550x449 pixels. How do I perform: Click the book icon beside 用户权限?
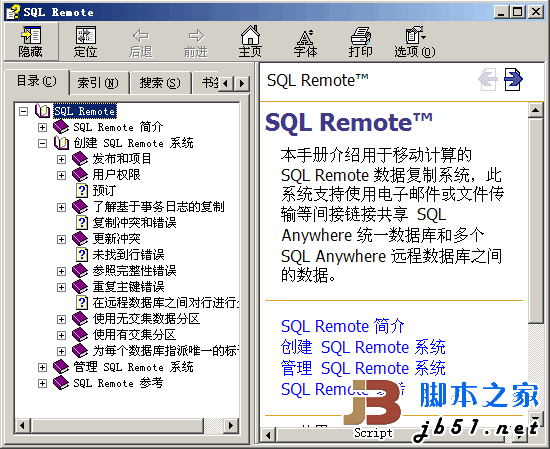click(80, 175)
